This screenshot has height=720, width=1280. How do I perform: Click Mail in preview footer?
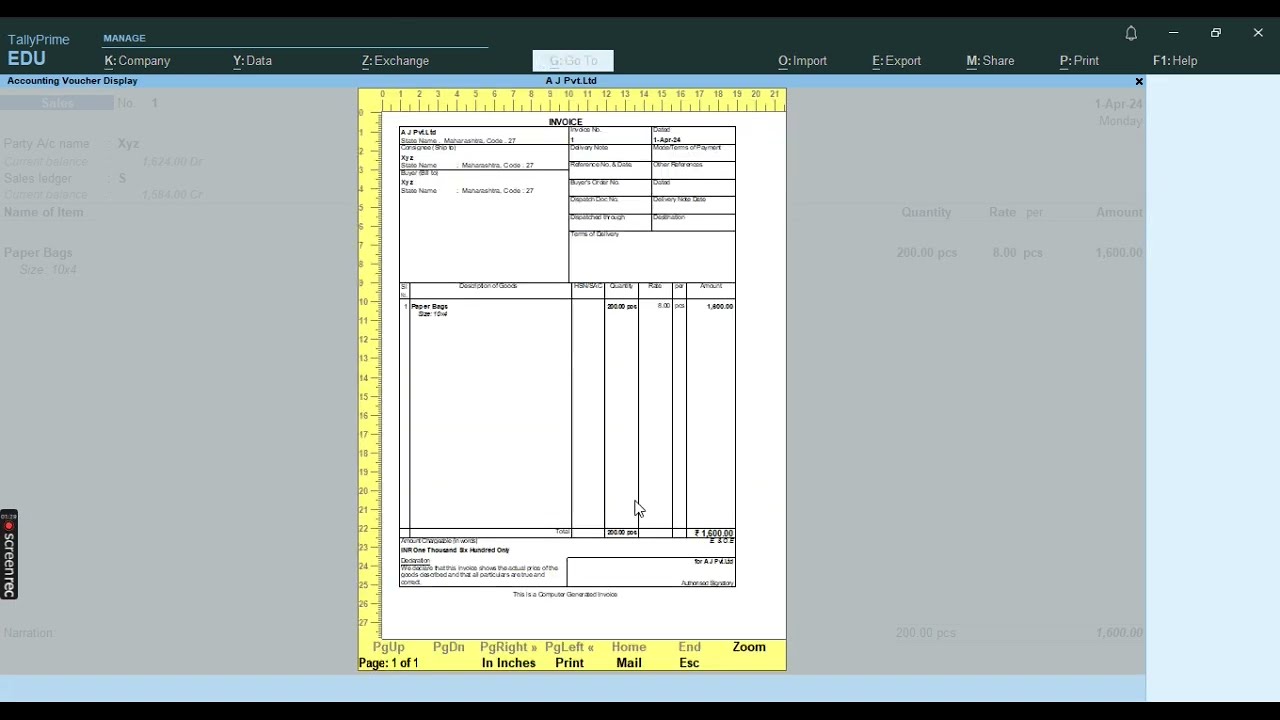click(x=629, y=663)
